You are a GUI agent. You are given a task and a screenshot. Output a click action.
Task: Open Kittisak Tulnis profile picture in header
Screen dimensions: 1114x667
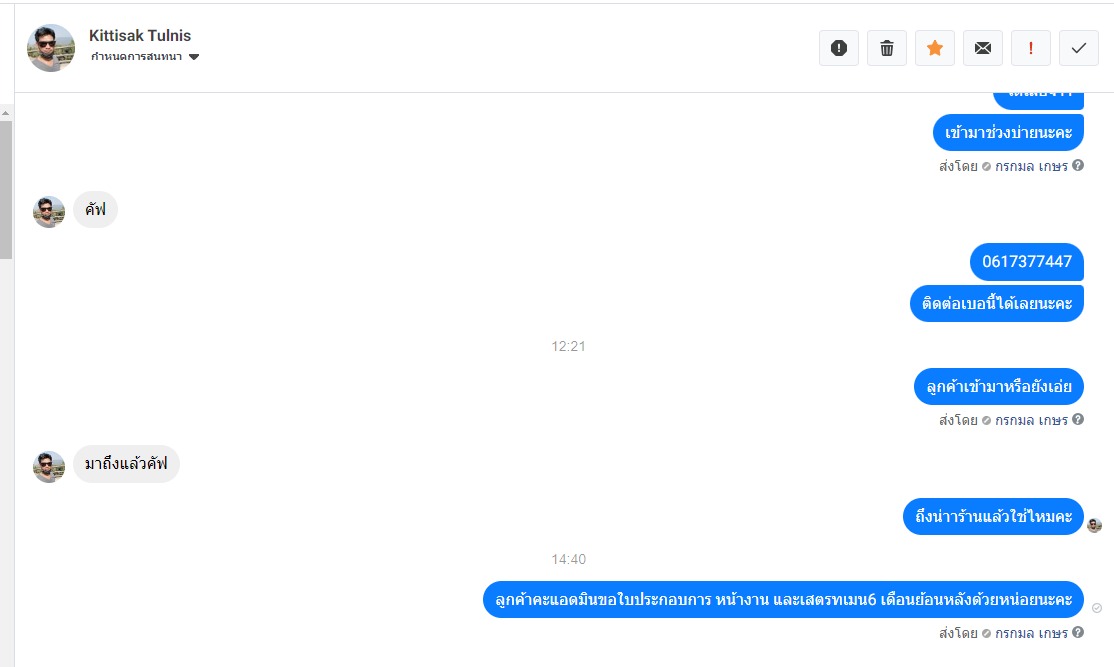click(50, 48)
